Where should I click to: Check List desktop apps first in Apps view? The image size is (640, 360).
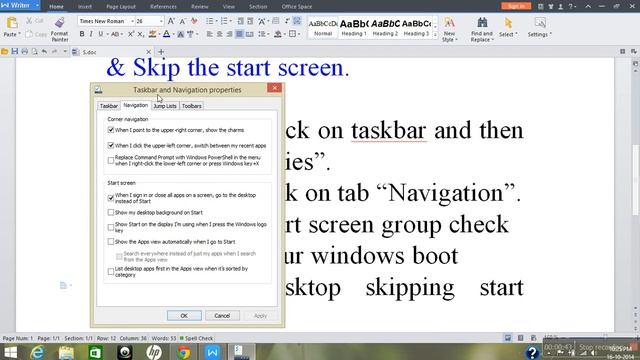111,271
